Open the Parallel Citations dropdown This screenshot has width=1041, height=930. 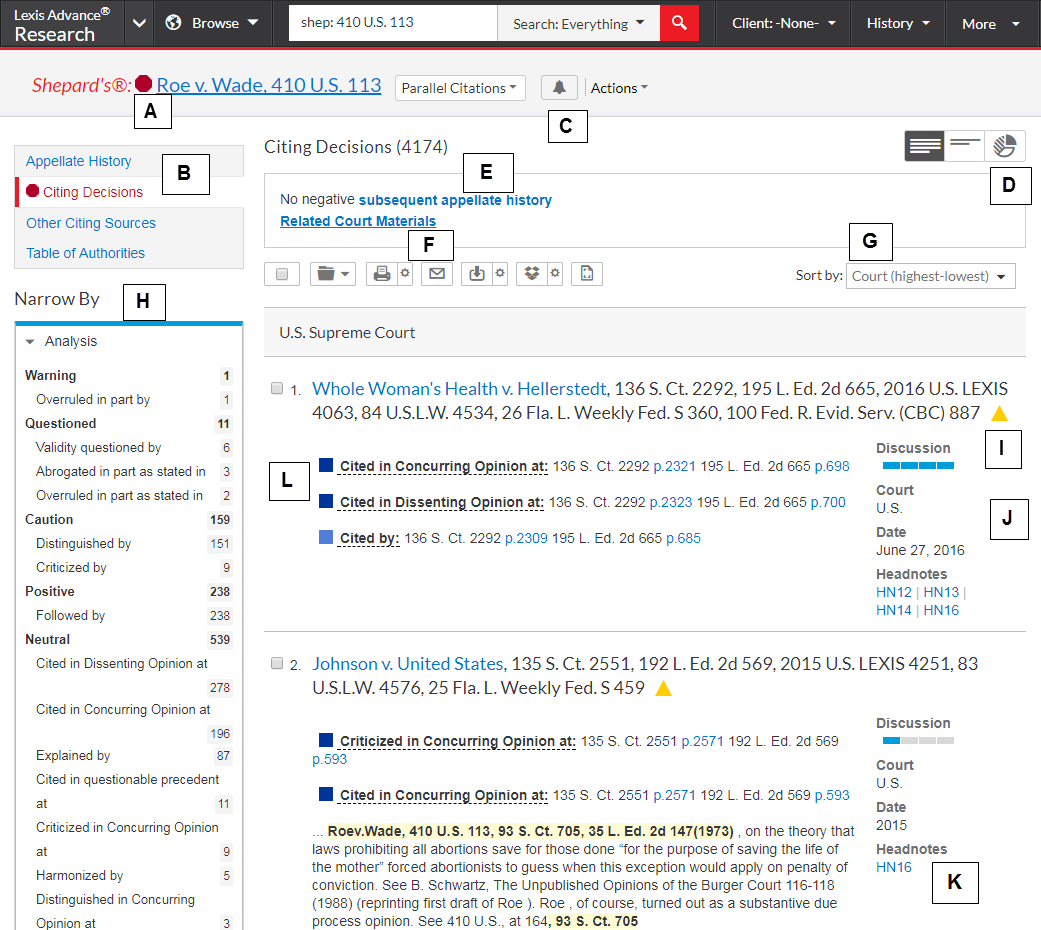tap(460, 88)
